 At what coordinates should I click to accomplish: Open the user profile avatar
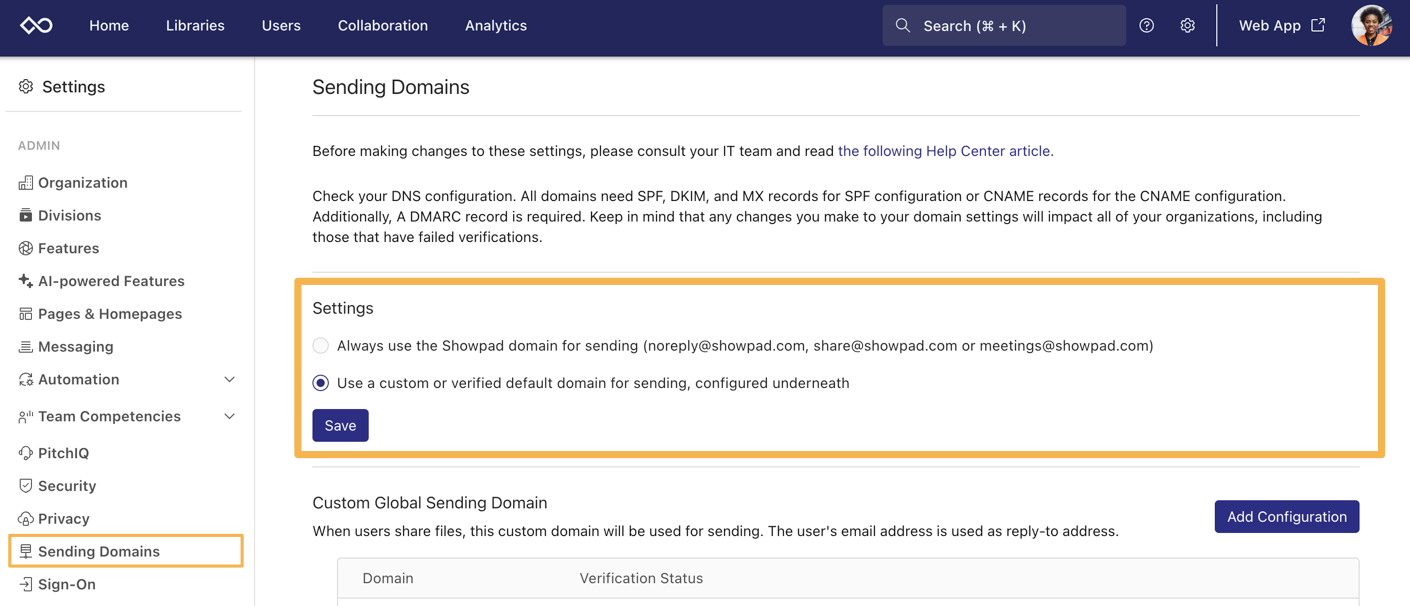tap(1371, 26)
